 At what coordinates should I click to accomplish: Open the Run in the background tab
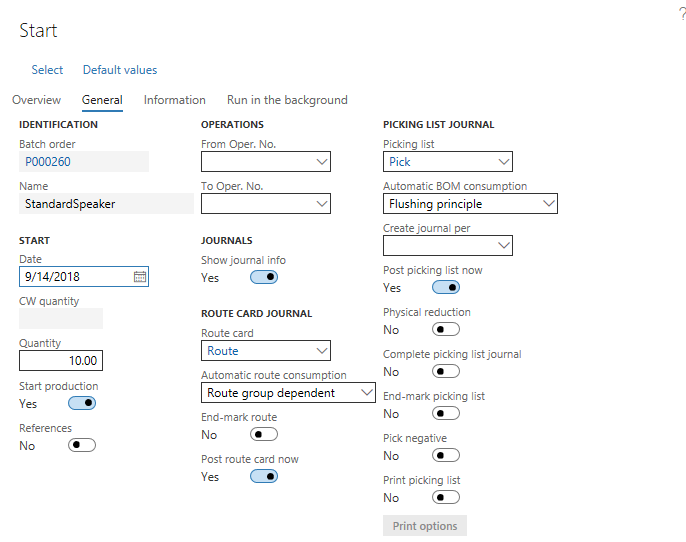click(x=287, y=100)
